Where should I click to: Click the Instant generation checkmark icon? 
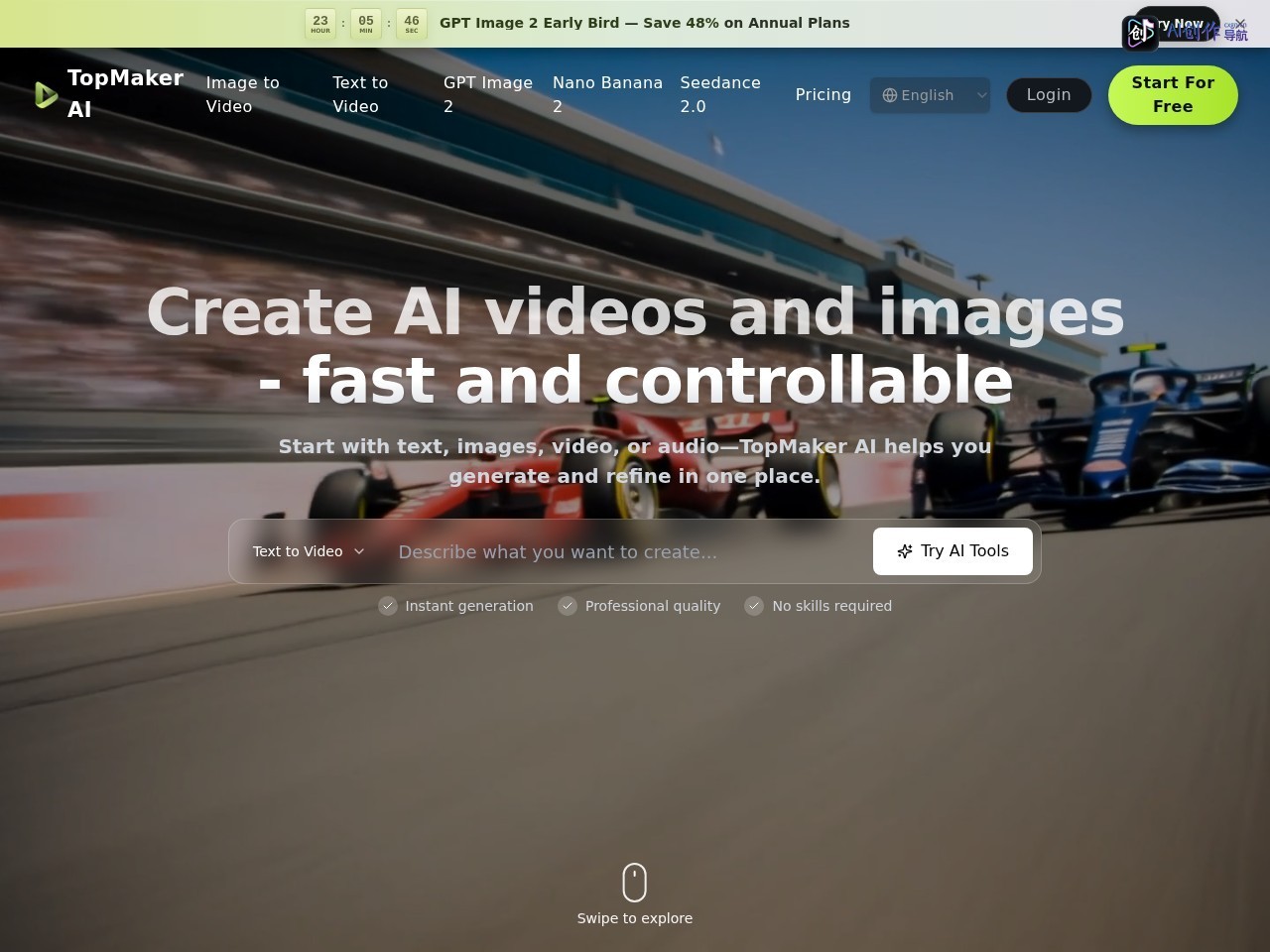point(388,606)
